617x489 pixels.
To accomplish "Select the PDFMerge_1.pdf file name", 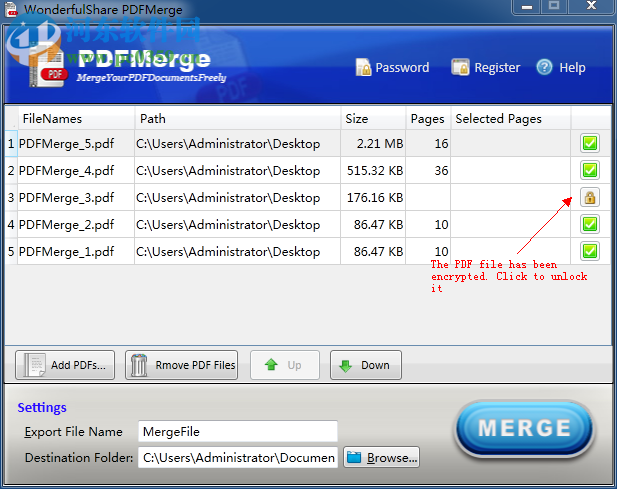I will (67, 251).
